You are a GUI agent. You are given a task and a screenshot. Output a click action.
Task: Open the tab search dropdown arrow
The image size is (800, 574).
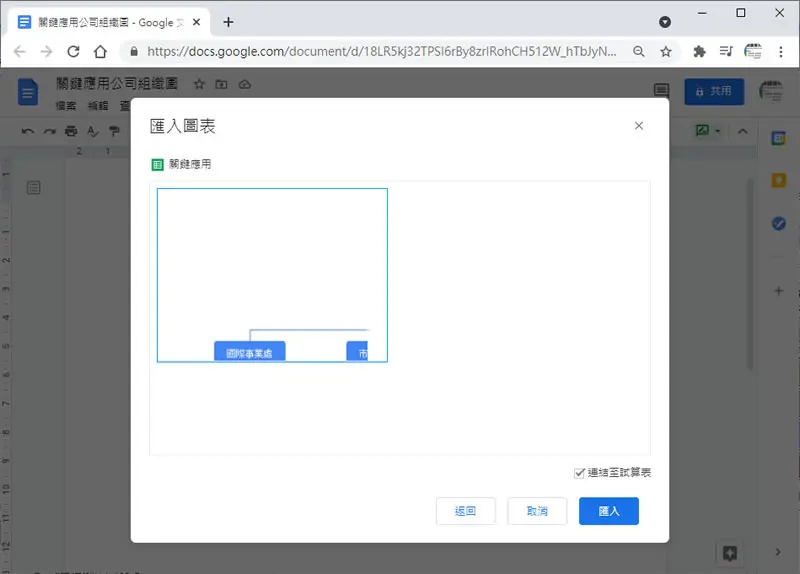(665, 22)
